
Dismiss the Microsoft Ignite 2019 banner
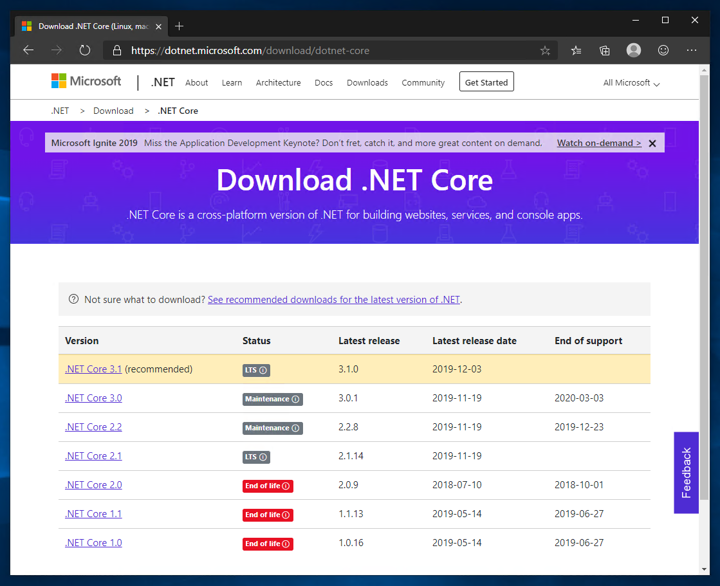(x=652, y=143)
